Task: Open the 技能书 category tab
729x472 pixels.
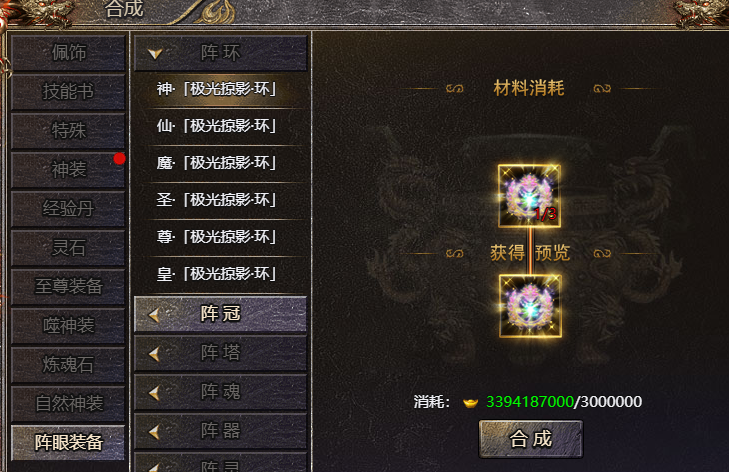Action: coord(68,91)
